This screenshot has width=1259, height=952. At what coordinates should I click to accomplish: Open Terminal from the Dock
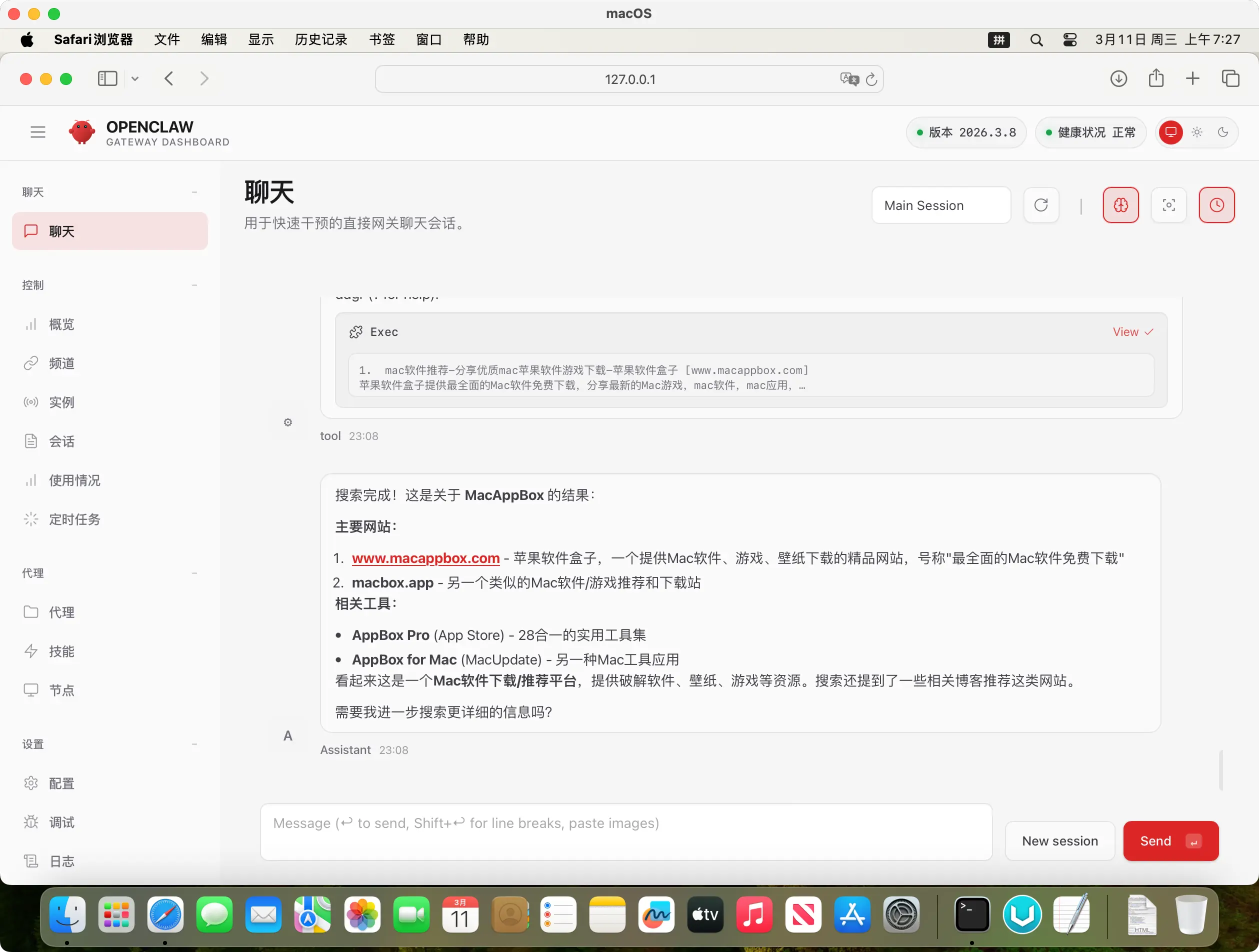pyautogui.click(x=971, y=915)
